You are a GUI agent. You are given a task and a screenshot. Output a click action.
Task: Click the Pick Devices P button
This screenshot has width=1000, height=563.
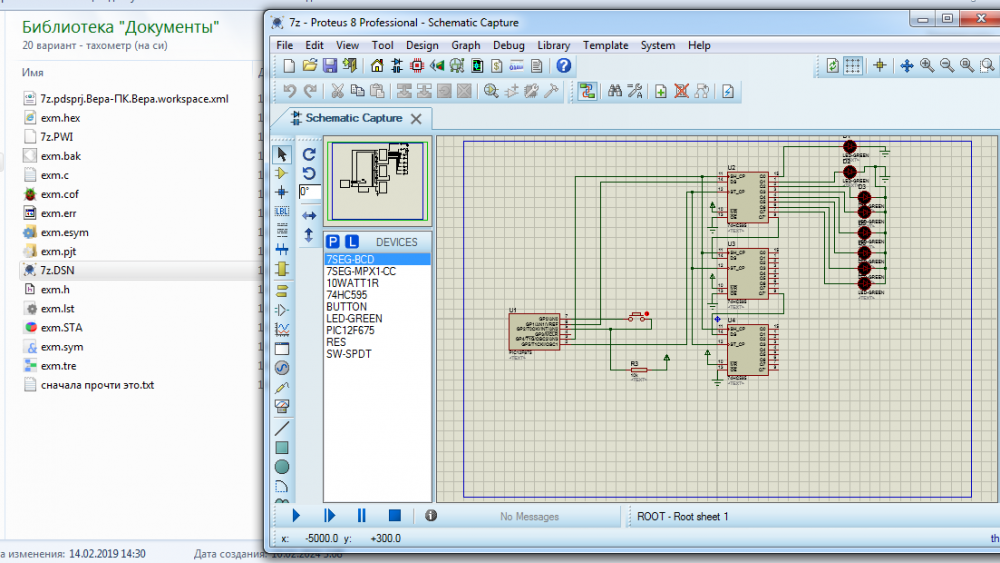[333, 242]
